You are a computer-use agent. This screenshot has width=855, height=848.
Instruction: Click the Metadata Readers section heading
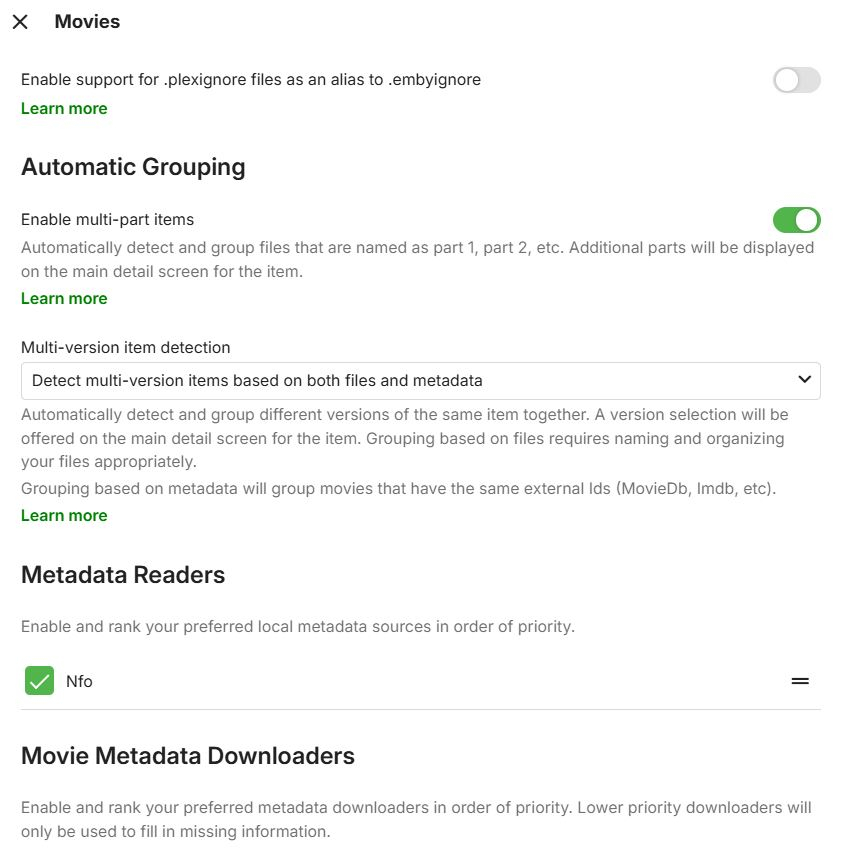pos(123,575)
